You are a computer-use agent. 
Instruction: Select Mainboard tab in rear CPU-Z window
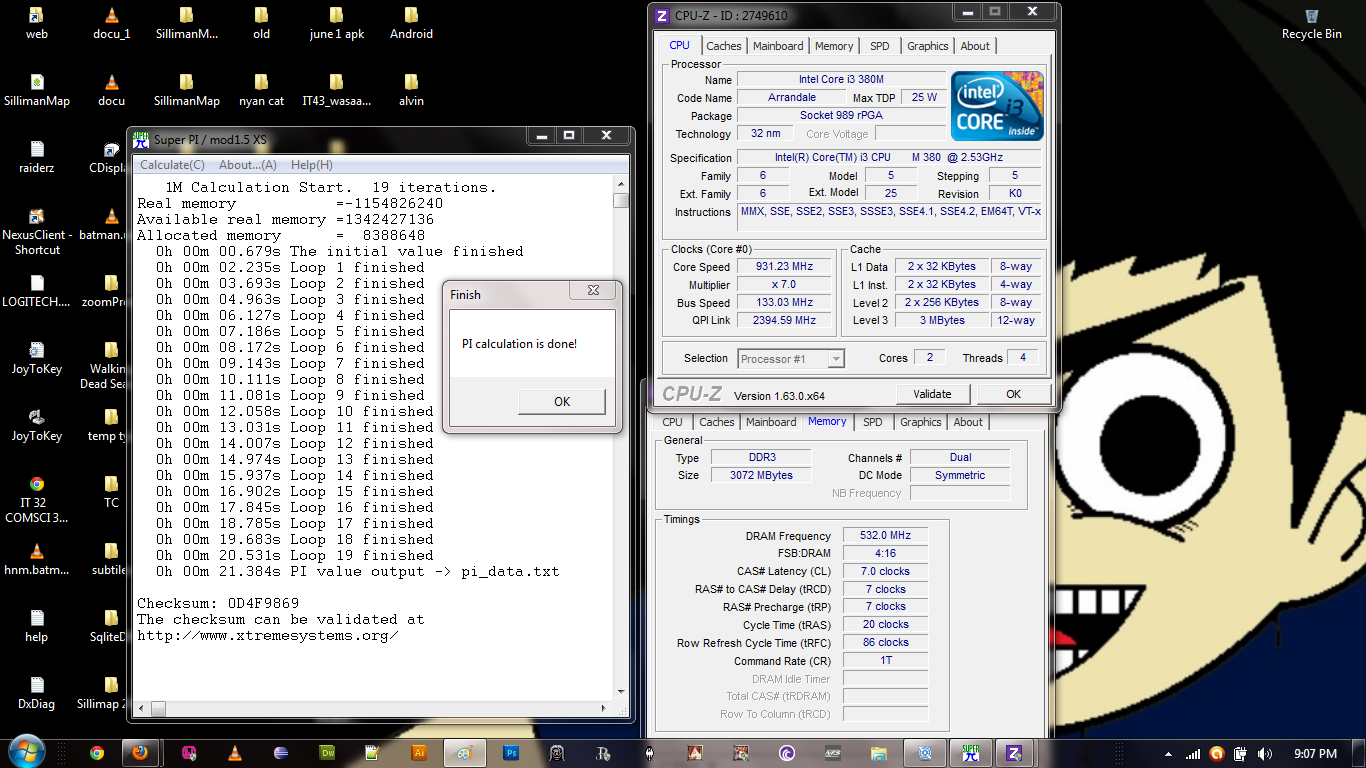771,422
